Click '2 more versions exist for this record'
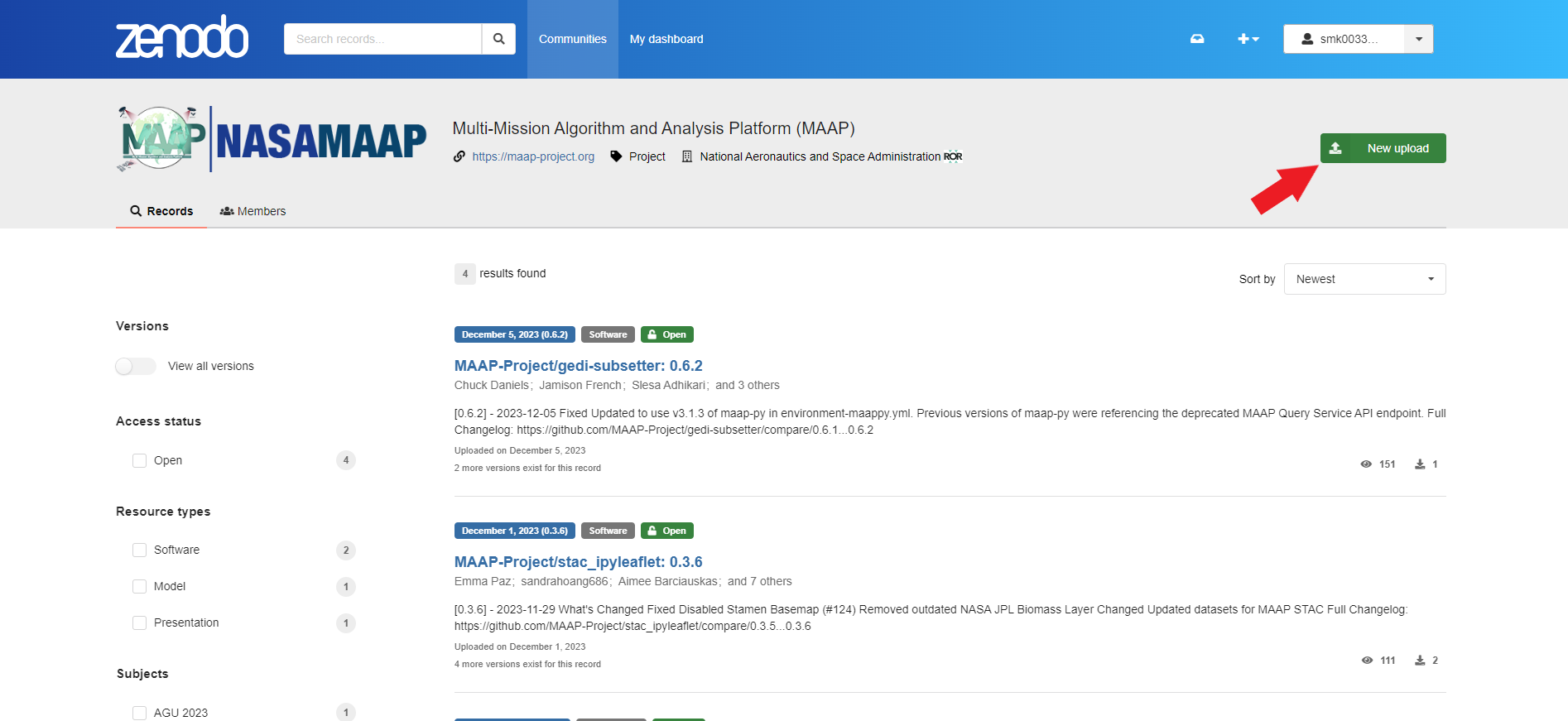This screenshot has width=1568, height=721. pyautogui.click(x=527, y=468)
